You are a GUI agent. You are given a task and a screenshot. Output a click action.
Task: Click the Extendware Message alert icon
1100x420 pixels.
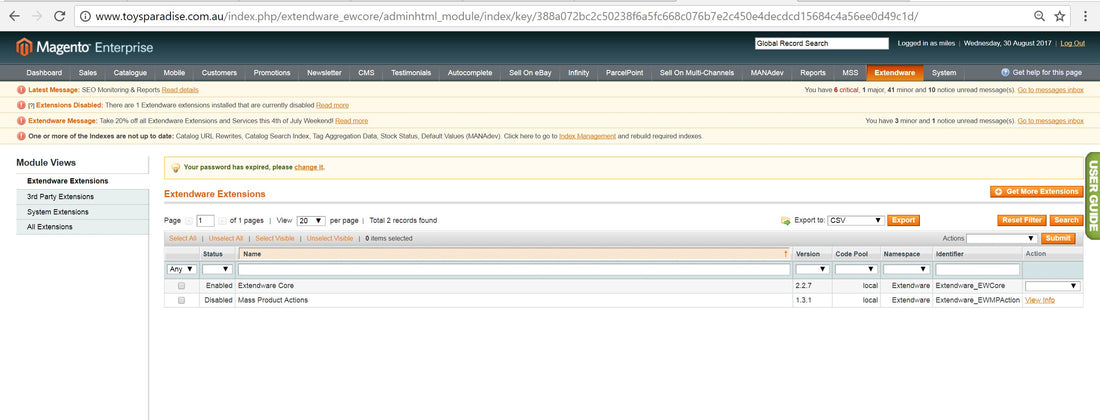(21, 121)
